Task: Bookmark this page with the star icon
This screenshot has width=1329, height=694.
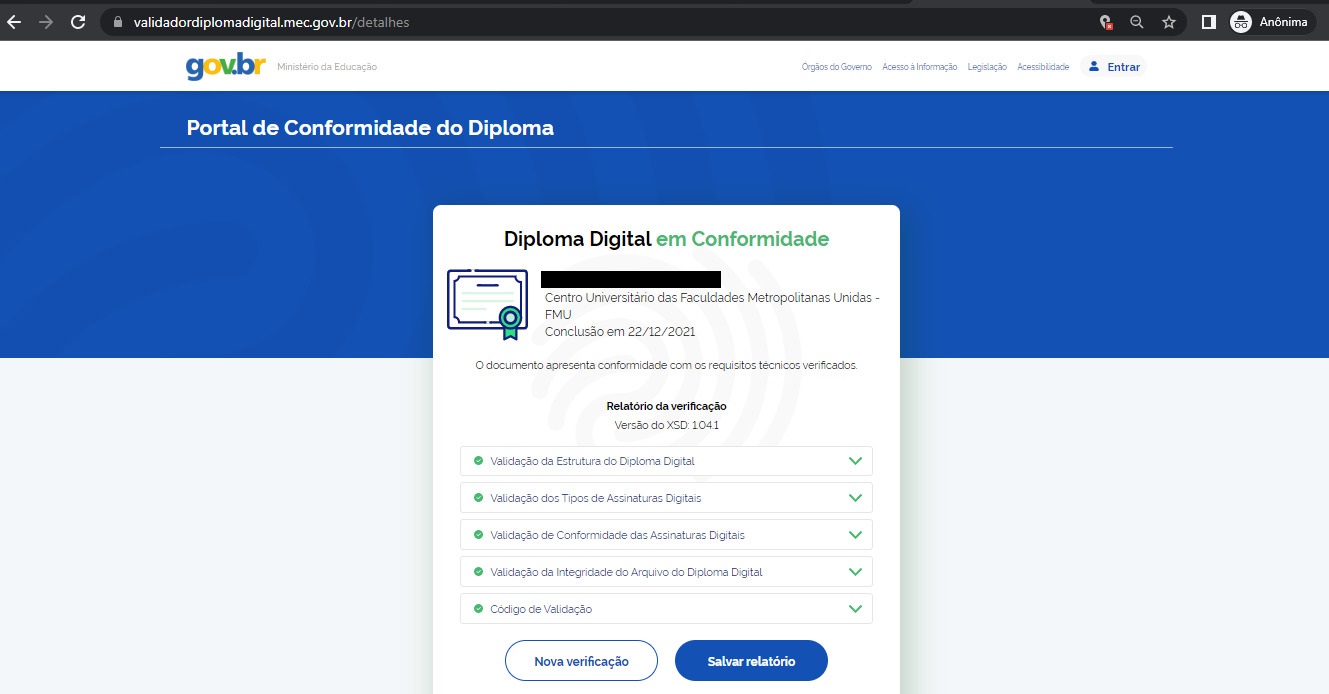Action: [x=1169, y=22]
